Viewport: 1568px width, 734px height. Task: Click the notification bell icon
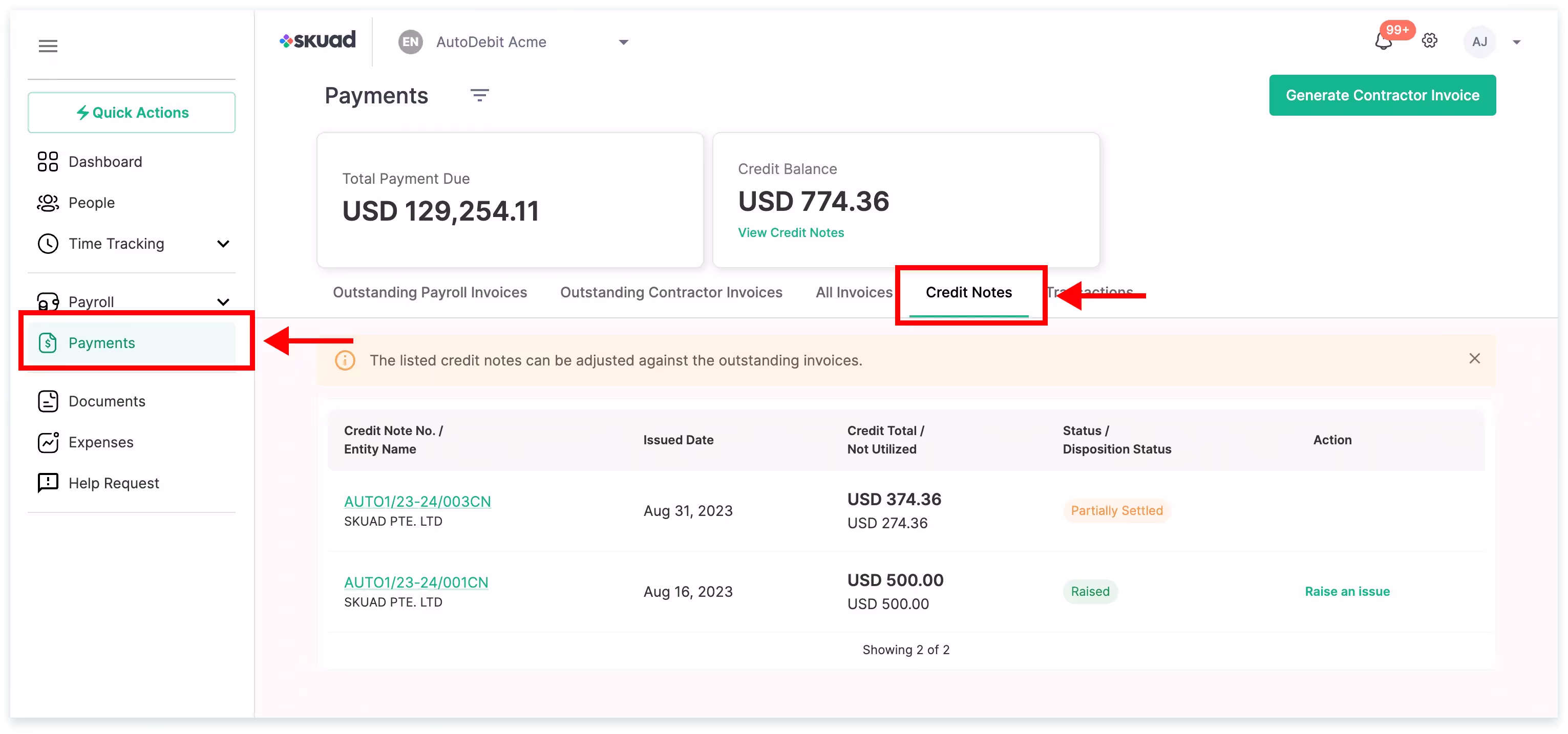pyautogui.click(x=1383, y=42)
